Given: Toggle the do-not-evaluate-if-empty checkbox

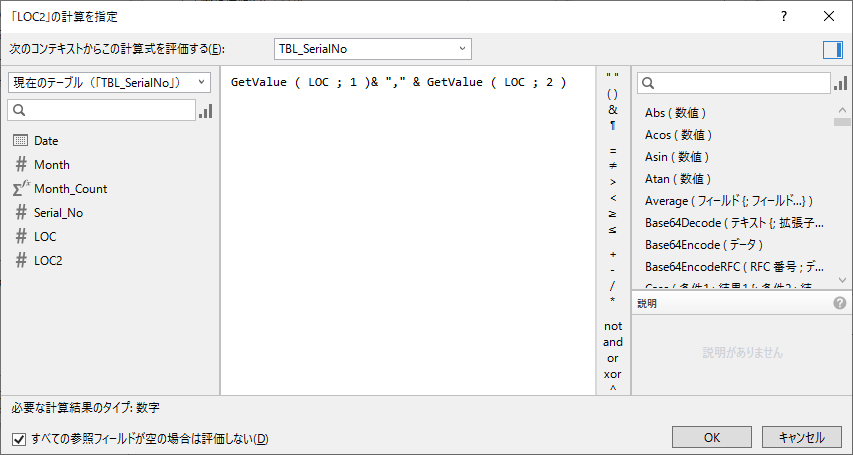Looking at the screenshot, I should pos(19,439).
